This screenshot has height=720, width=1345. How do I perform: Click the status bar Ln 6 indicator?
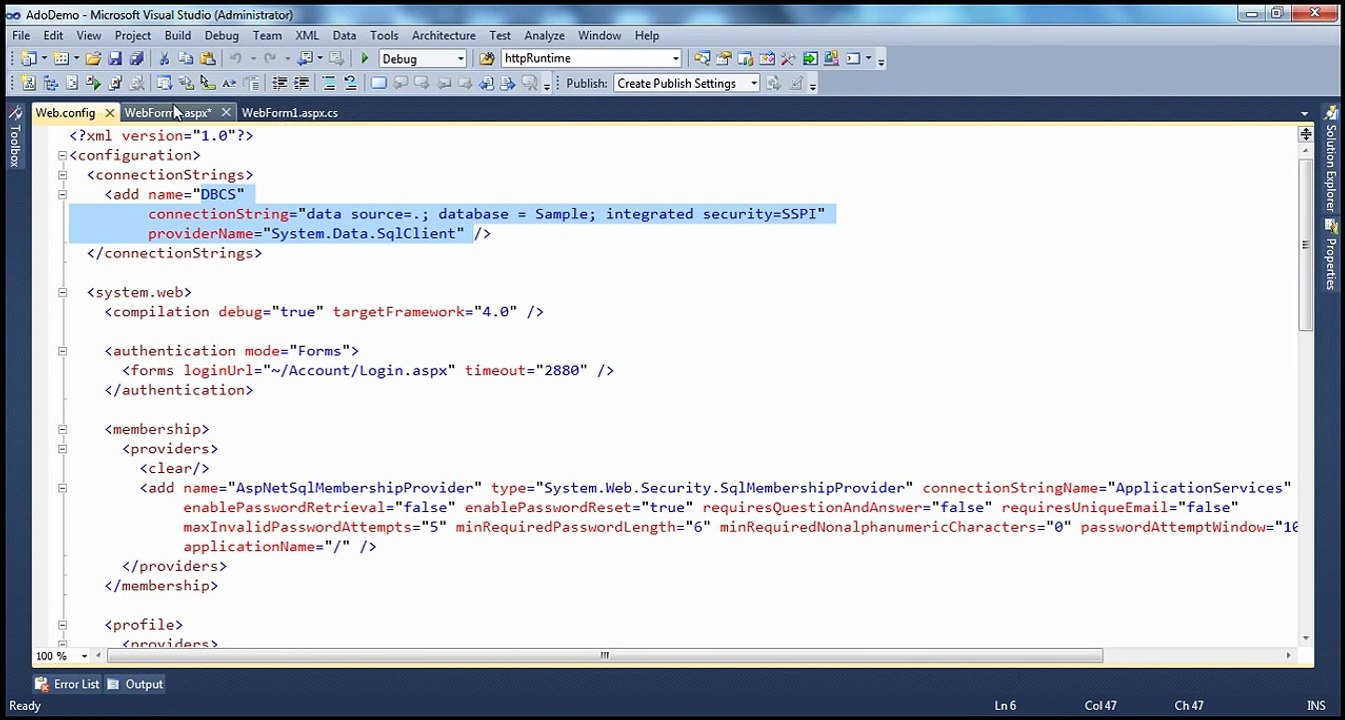[x=1005, y=706]
